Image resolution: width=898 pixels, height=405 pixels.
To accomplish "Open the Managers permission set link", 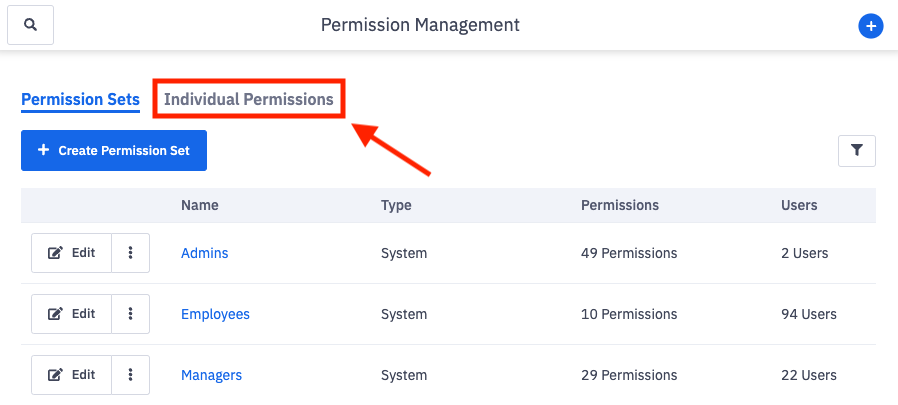I will tap(211, 375).
